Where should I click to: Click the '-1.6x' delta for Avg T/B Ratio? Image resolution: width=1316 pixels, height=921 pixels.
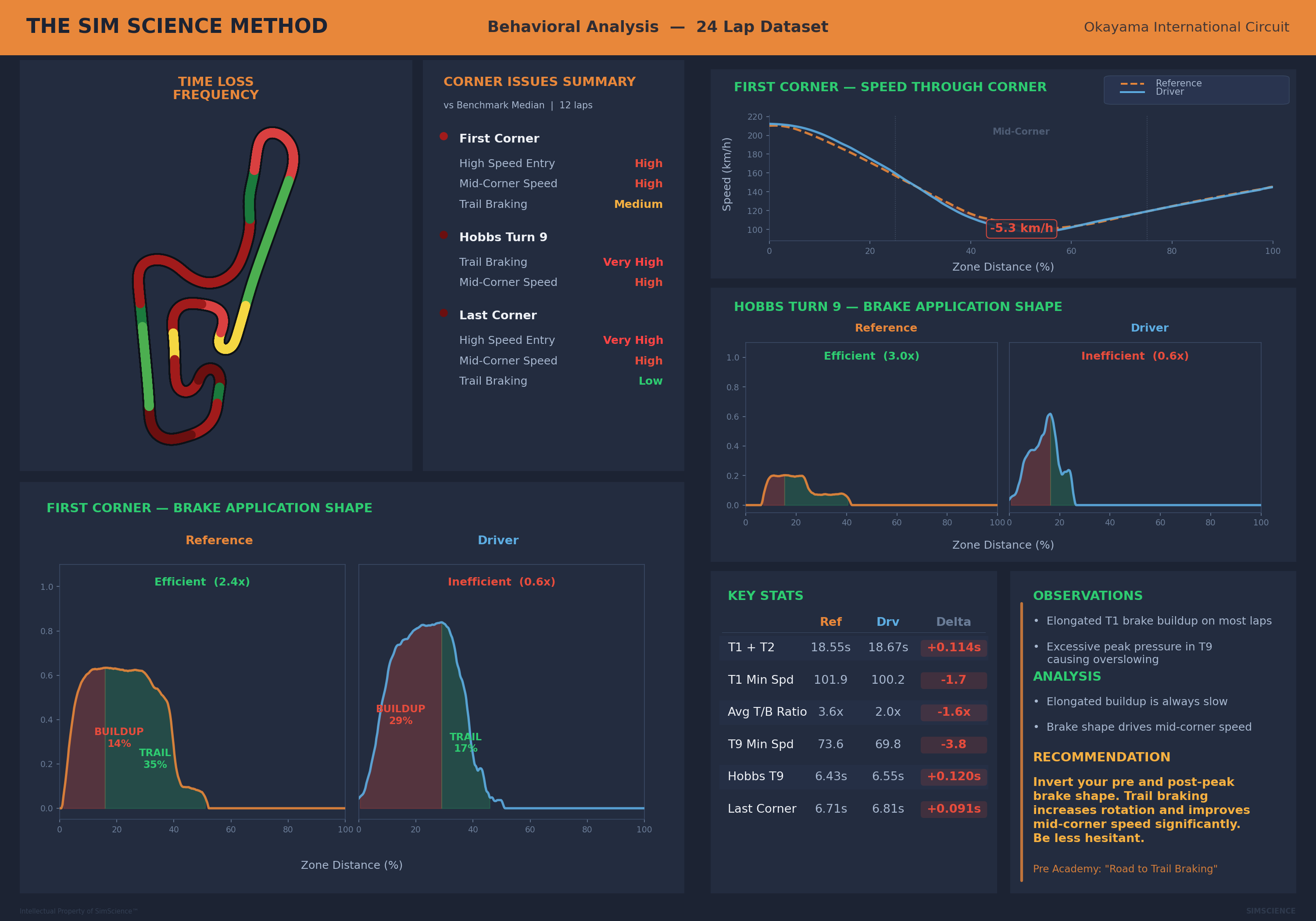[954, 712]
